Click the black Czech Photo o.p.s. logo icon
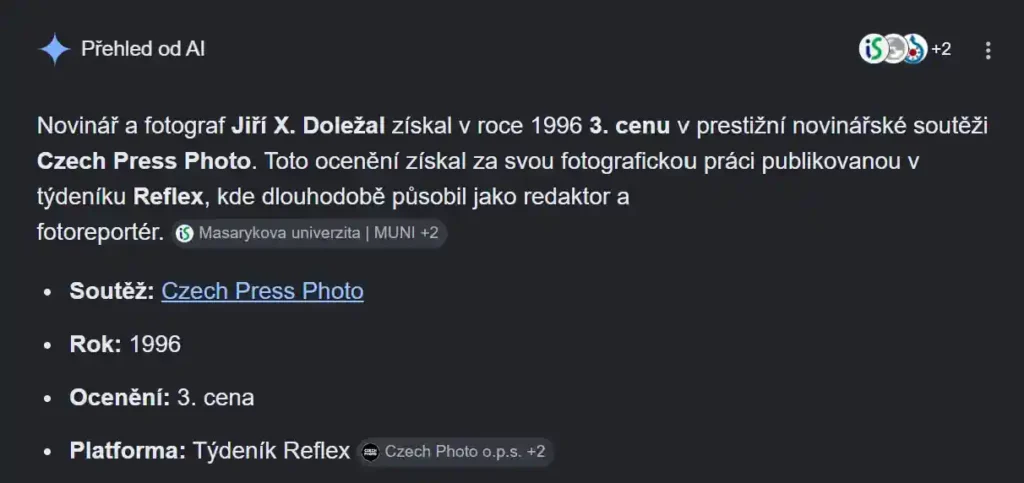This screenshot has width=1024, height=483. pos(370,452)
